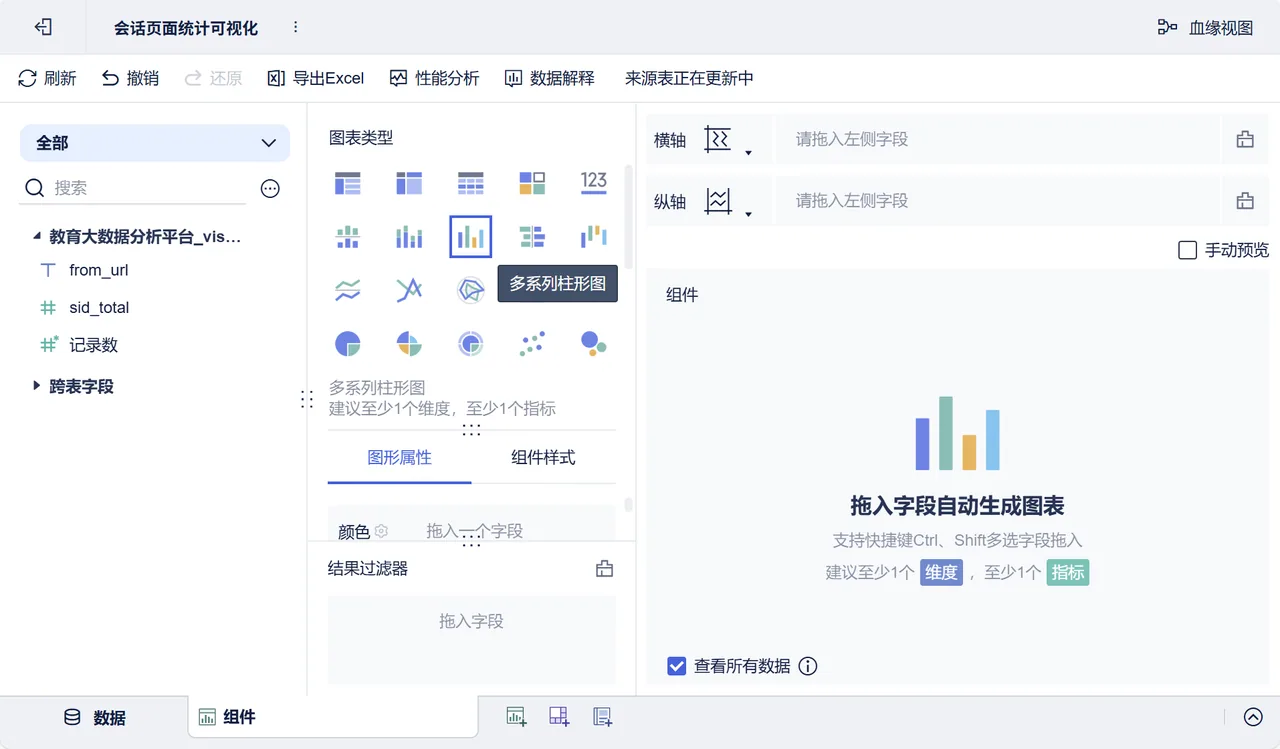Screen dimensions: 1280x749
Task: Select the grouped table chart type
Action: (347, 183)
